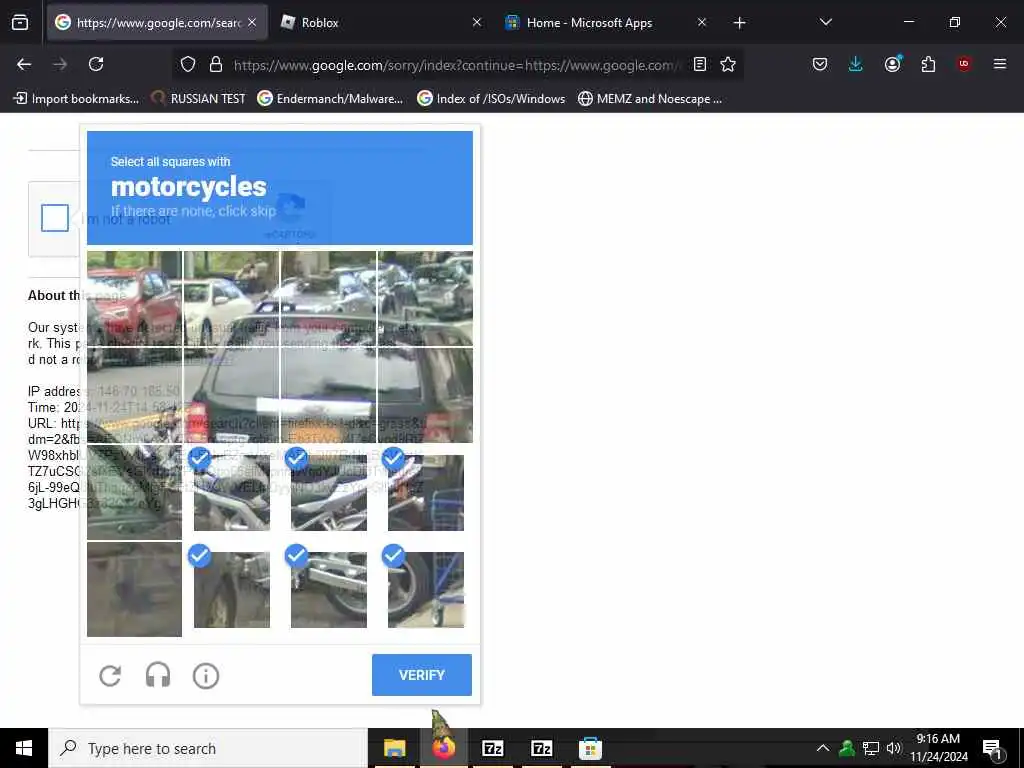Expand the list all tabs dropdown arrow
Viewport: 1024px width, 768px height.
coord(825,22)
